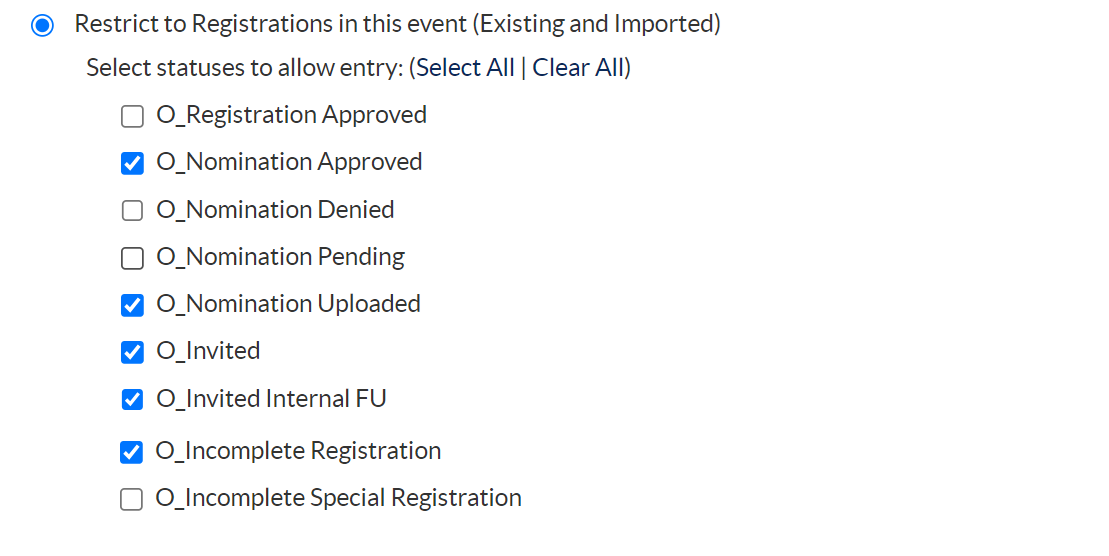Disable the O_Nomination Uploaded checkbox
Screen dimensions: 1109x556
point(132,305)
